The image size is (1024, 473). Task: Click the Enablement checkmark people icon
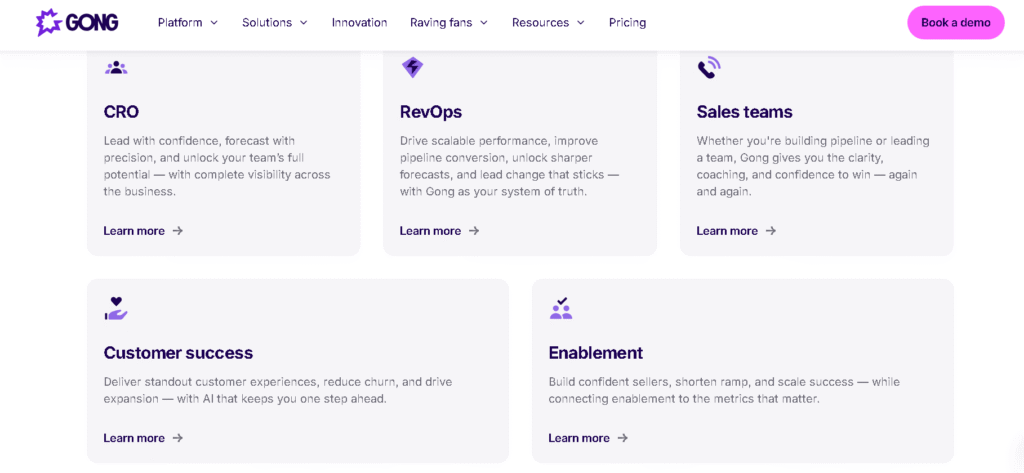(561, 308)
